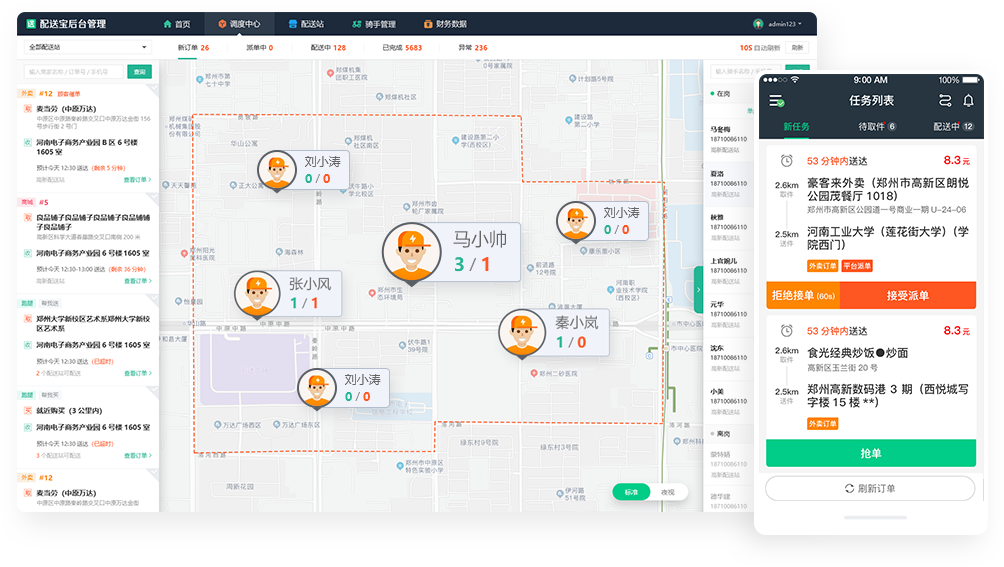1004x567 pixels.
Task: Click the 配送宝 logo icon in header
Action: click(31, 23)
